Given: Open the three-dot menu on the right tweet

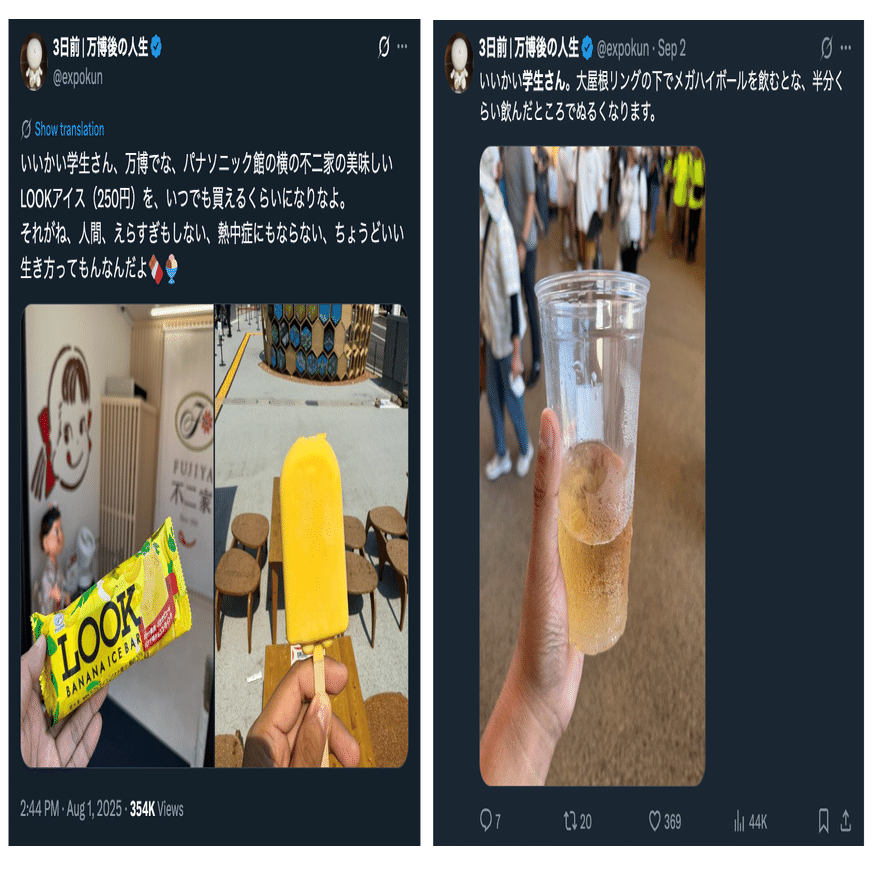Looking at the screenshot, I should 845,48.
